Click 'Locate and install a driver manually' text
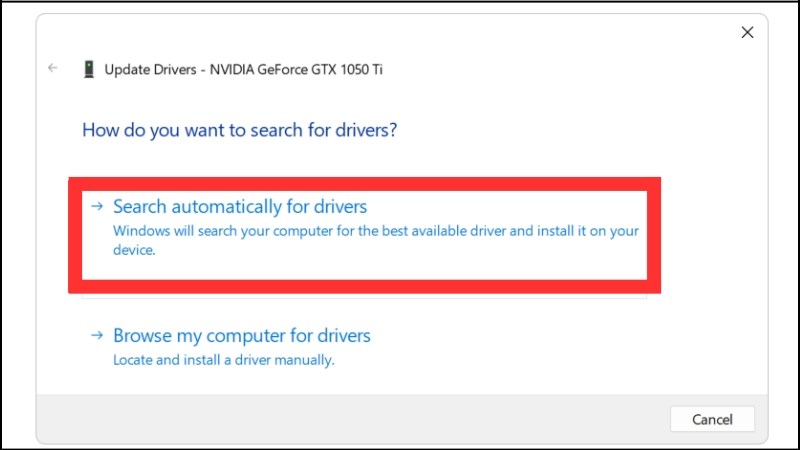Screen dimensions: 800x450 point(223,359)
